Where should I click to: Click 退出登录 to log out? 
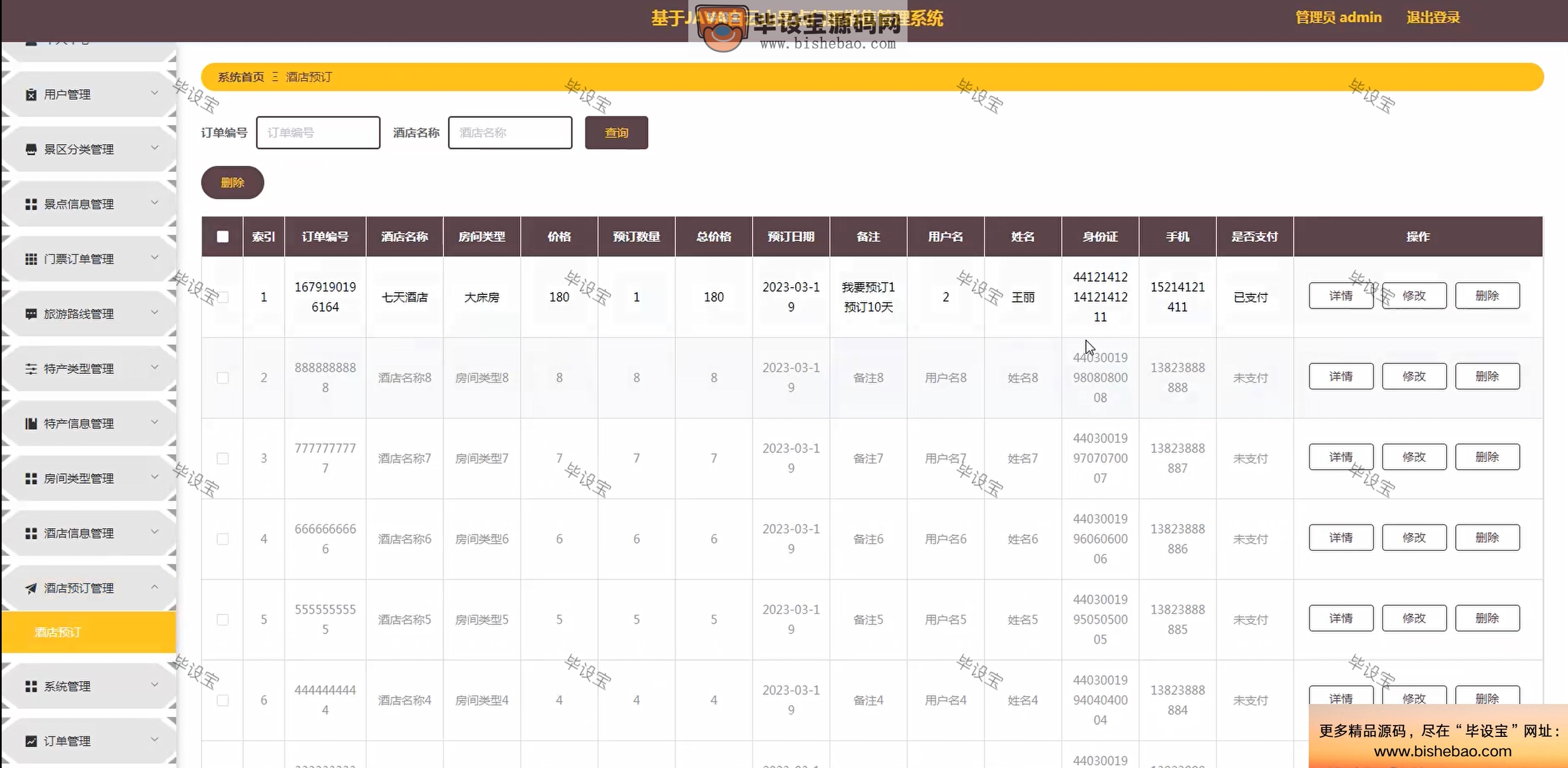point(1433,17)
